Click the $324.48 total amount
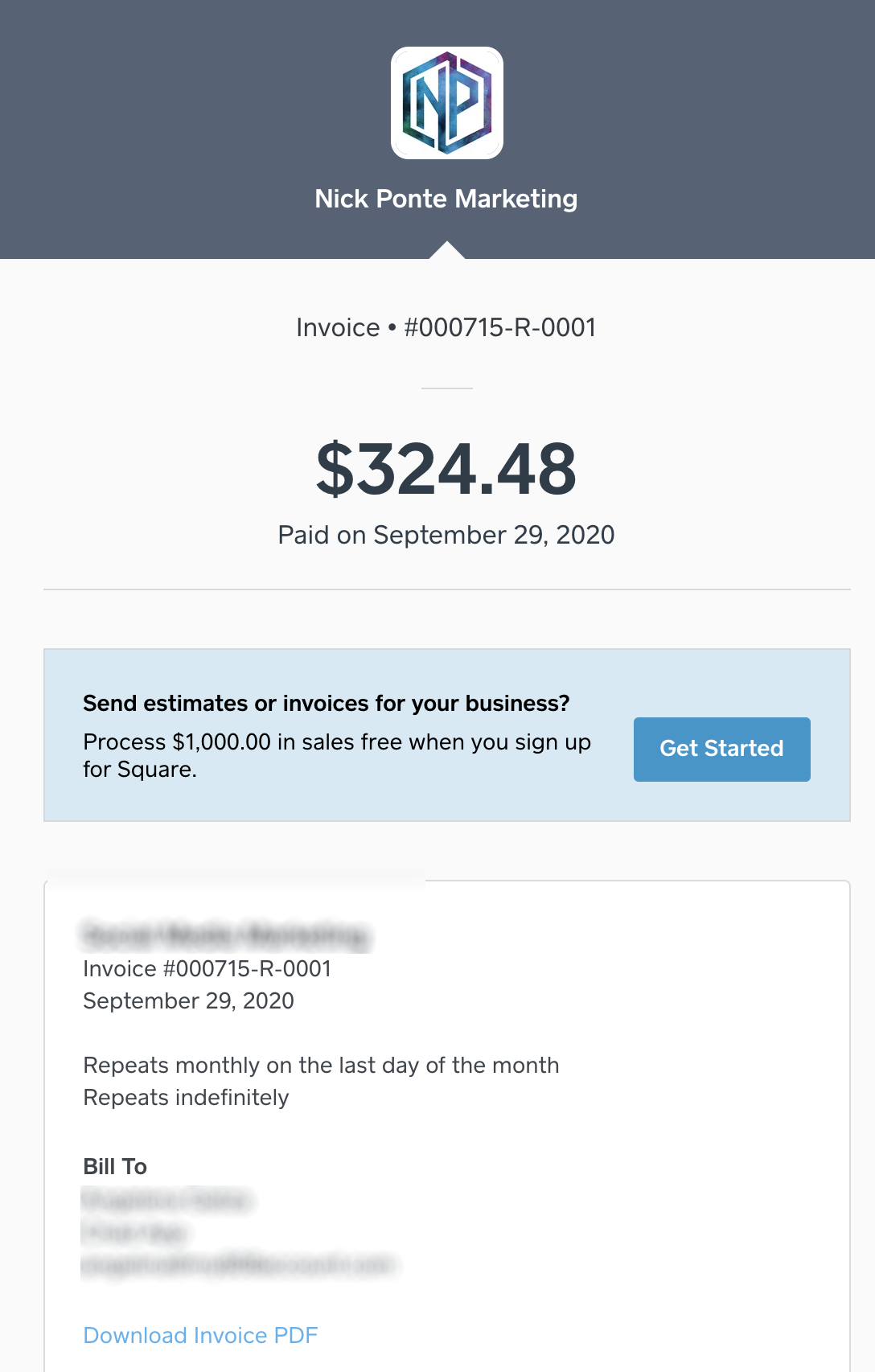The height and width of the screenshot is (1372, 875). coord(446,470)
